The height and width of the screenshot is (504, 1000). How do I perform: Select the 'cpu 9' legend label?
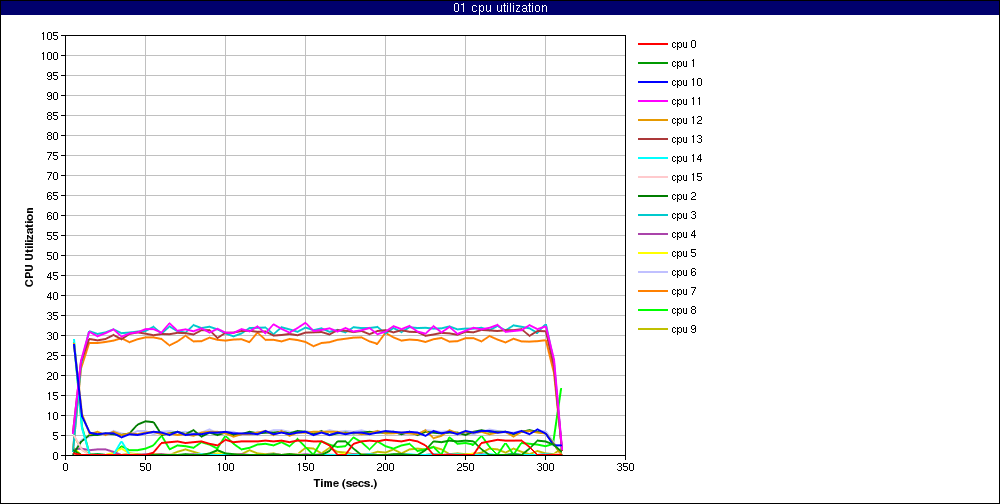(683, 329)
